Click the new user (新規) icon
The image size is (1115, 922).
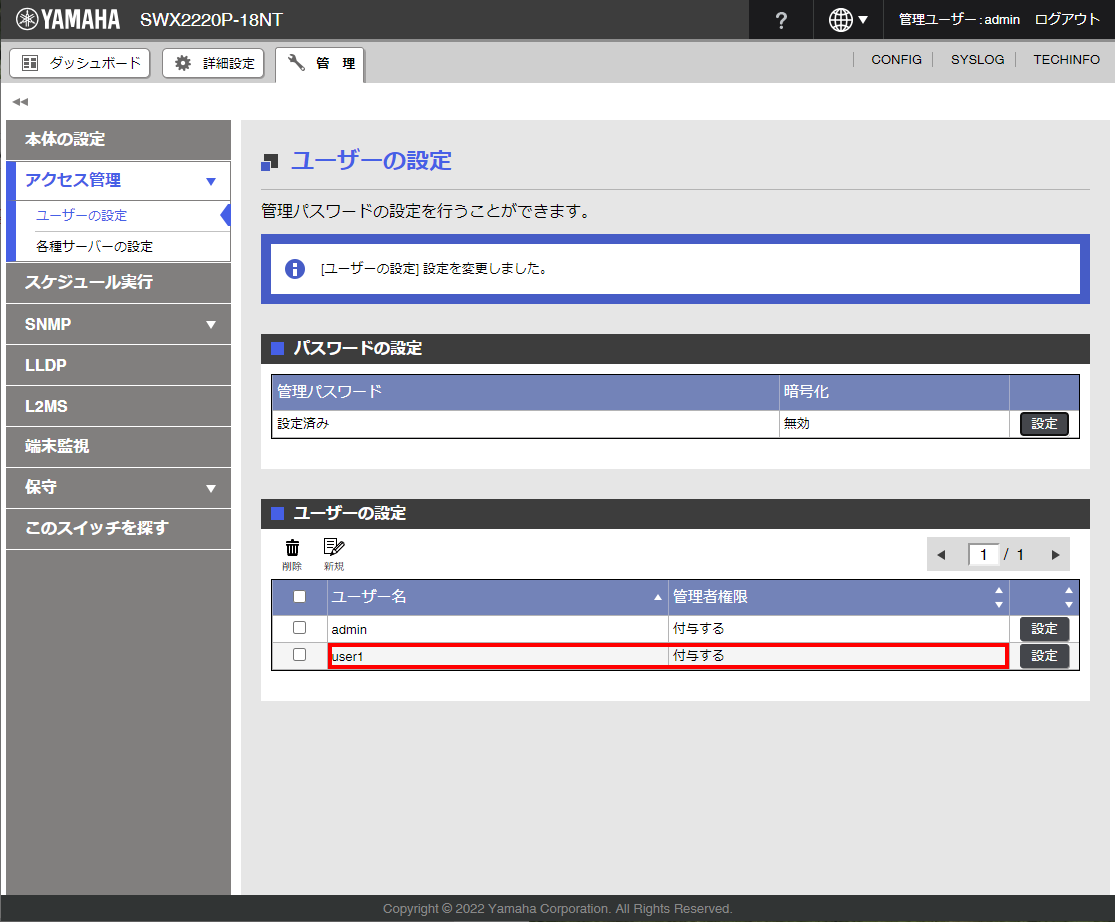tap(334, 548)
